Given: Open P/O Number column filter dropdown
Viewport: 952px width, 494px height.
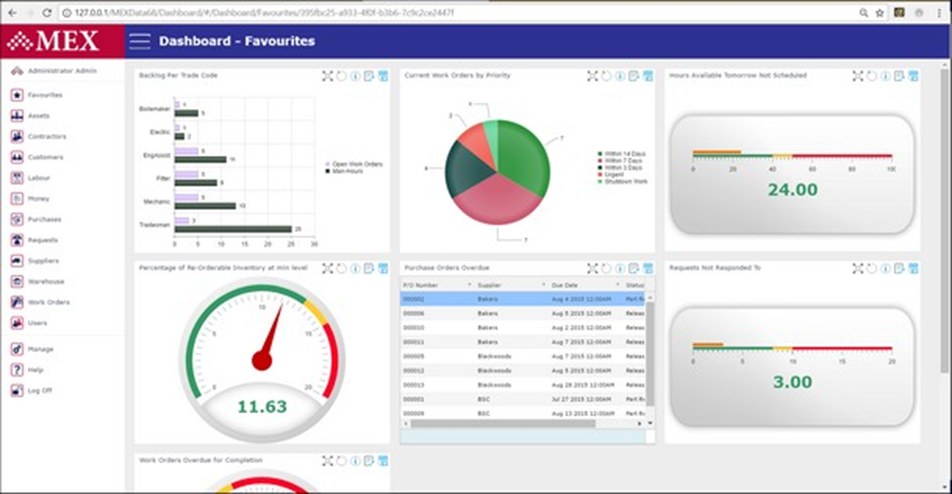Looking at the screenshot, I should (x=469, y=285).
